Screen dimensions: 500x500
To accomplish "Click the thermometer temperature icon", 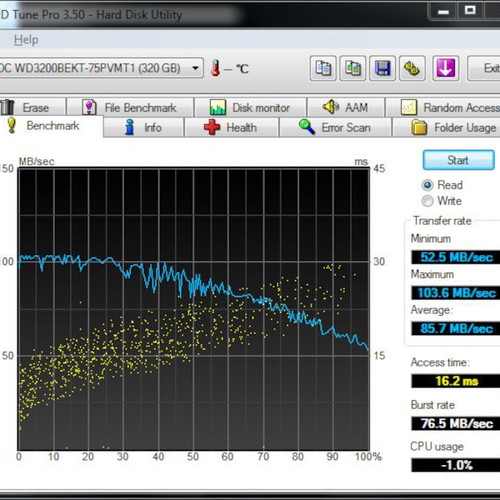I will (216, 68).
